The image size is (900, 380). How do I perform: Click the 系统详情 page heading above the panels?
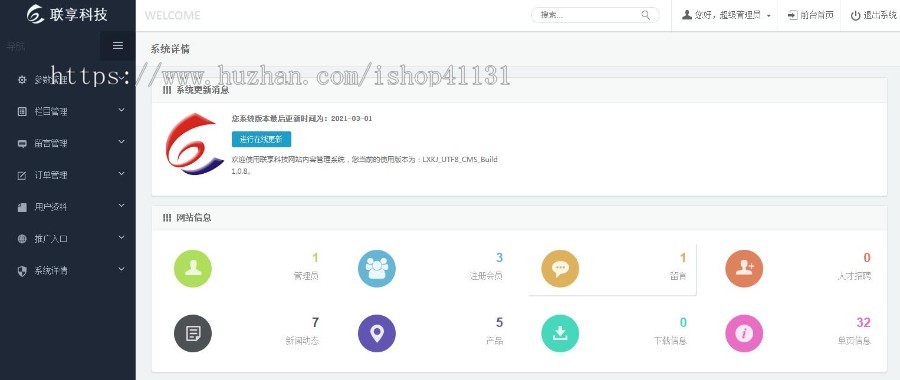tap(170, 49)
